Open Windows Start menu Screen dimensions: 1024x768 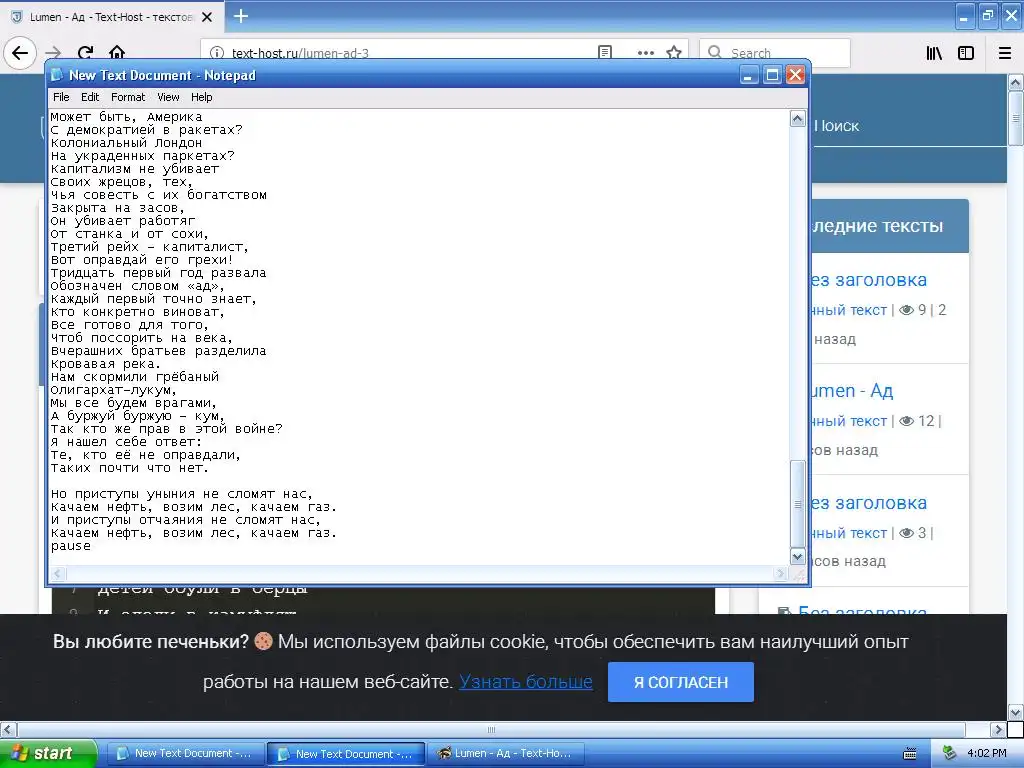[x=48, y=753]
